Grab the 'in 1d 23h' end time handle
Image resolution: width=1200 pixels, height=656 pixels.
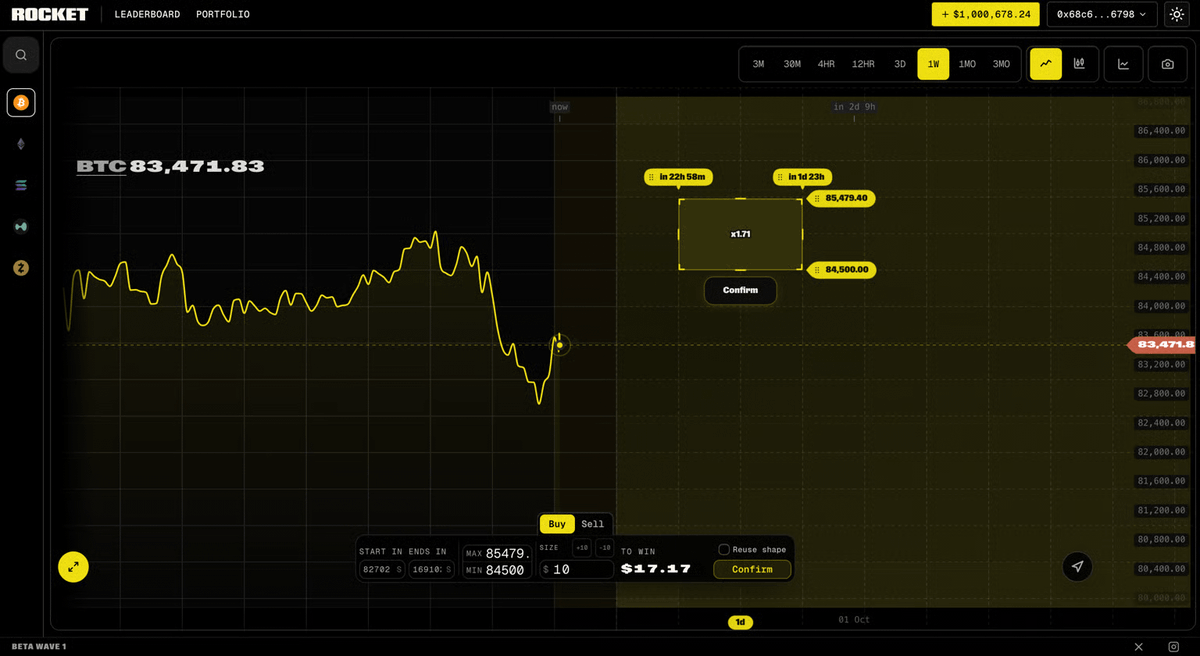(x=802, y=177)
